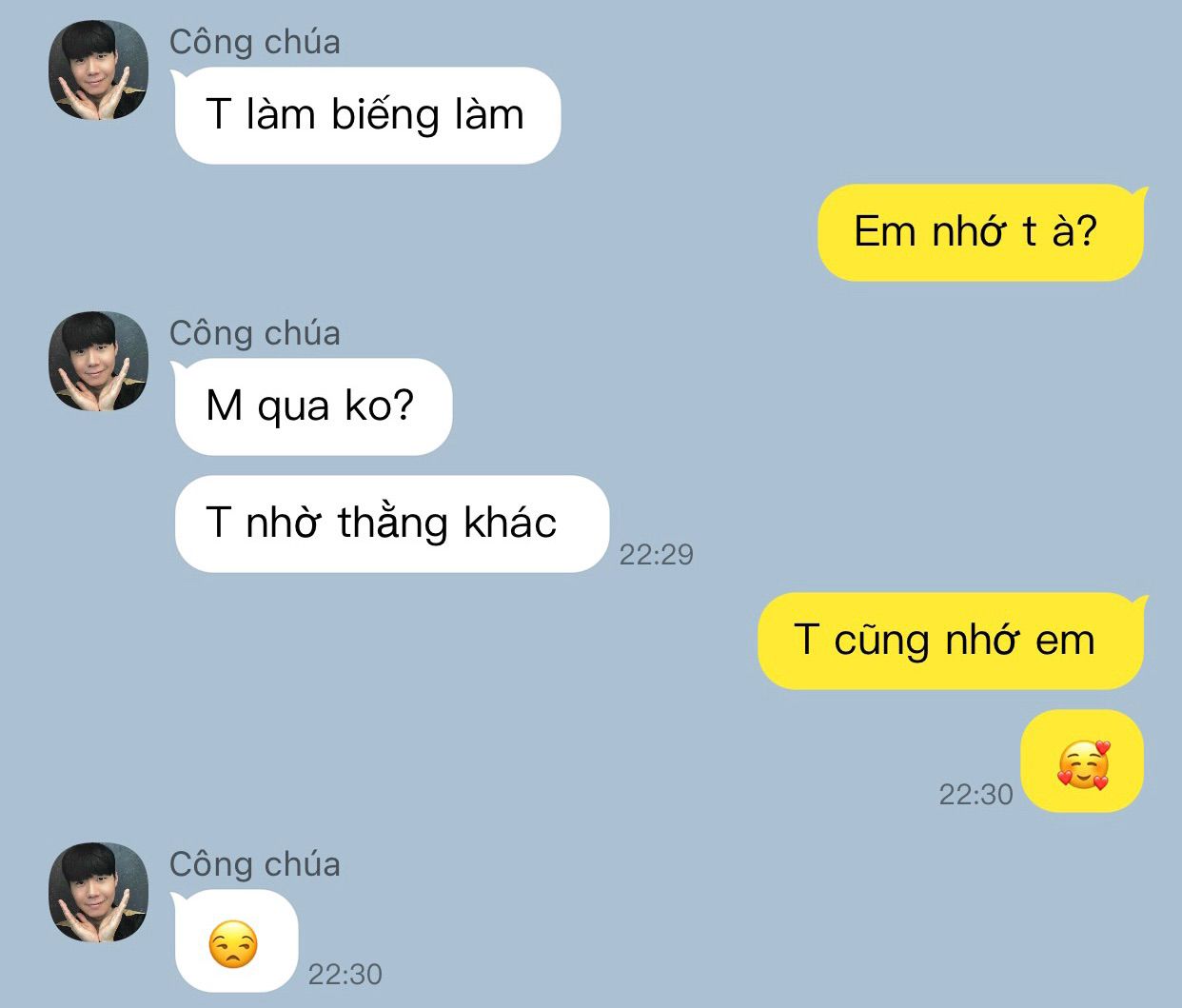Select the 'M qua ko?' message bubble
1182x1008 pixels.
pos(313,406)
